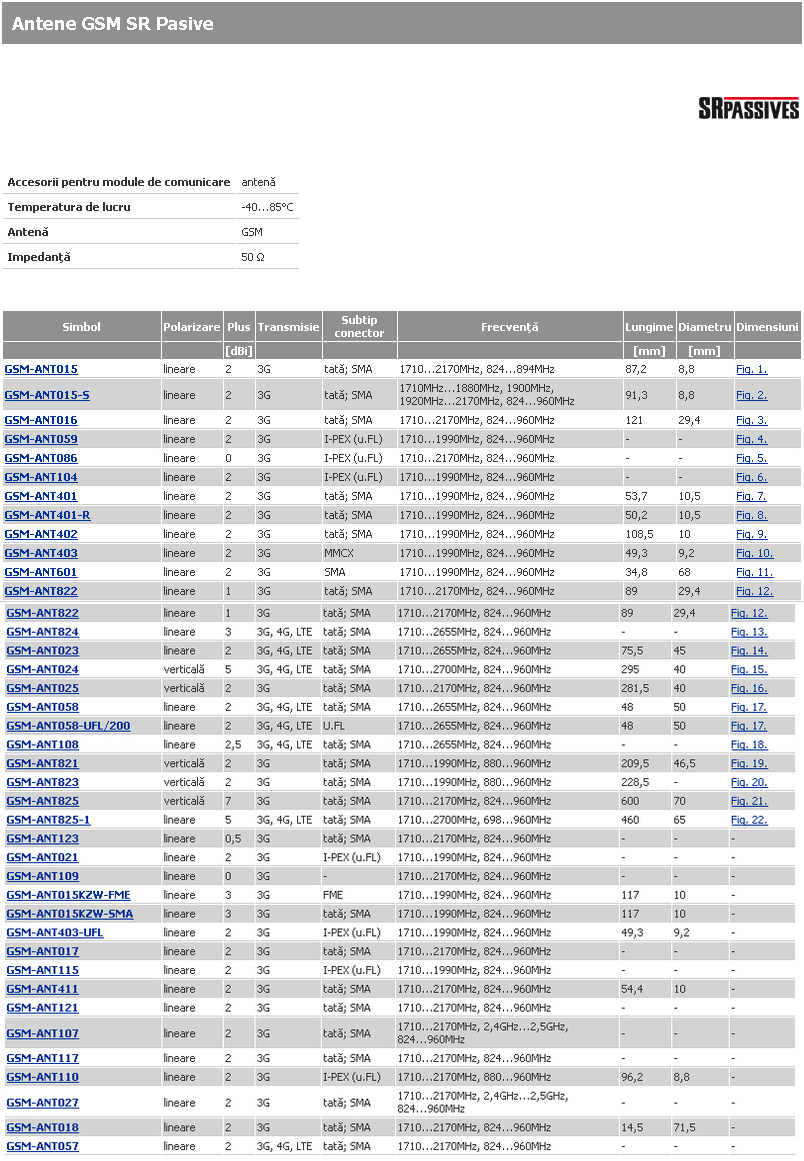Select the GSM-ANT015KZW-FME link
The width and height of the screenshot is (804, 1161).
(x=68, y=895)
